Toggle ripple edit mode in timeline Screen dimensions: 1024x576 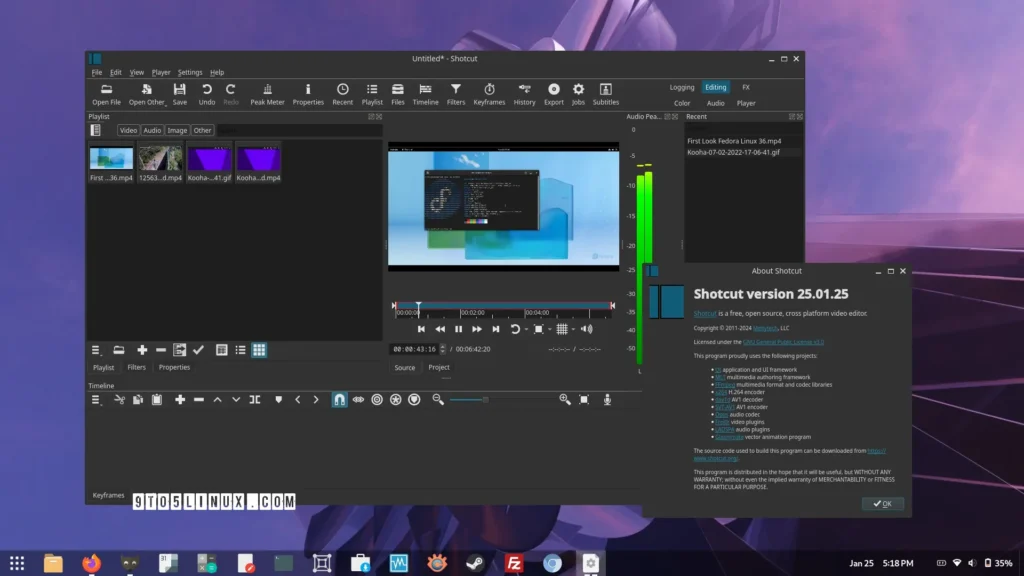coord(377,399)
